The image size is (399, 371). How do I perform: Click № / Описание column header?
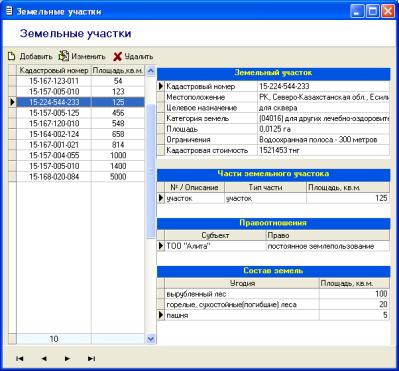[194, 187]
